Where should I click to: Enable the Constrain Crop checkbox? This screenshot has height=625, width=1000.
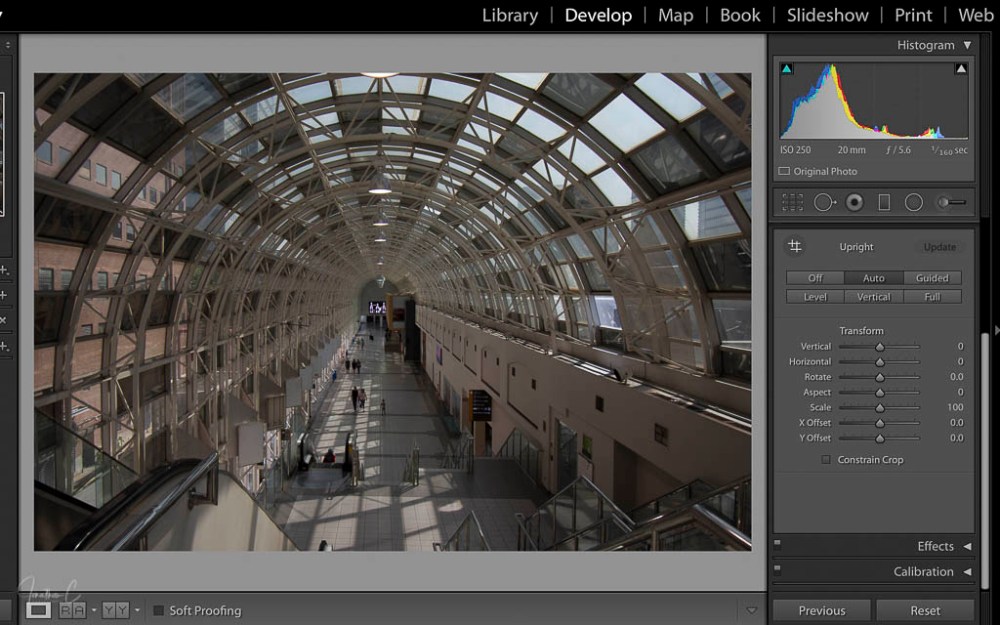tap(826, 460)
